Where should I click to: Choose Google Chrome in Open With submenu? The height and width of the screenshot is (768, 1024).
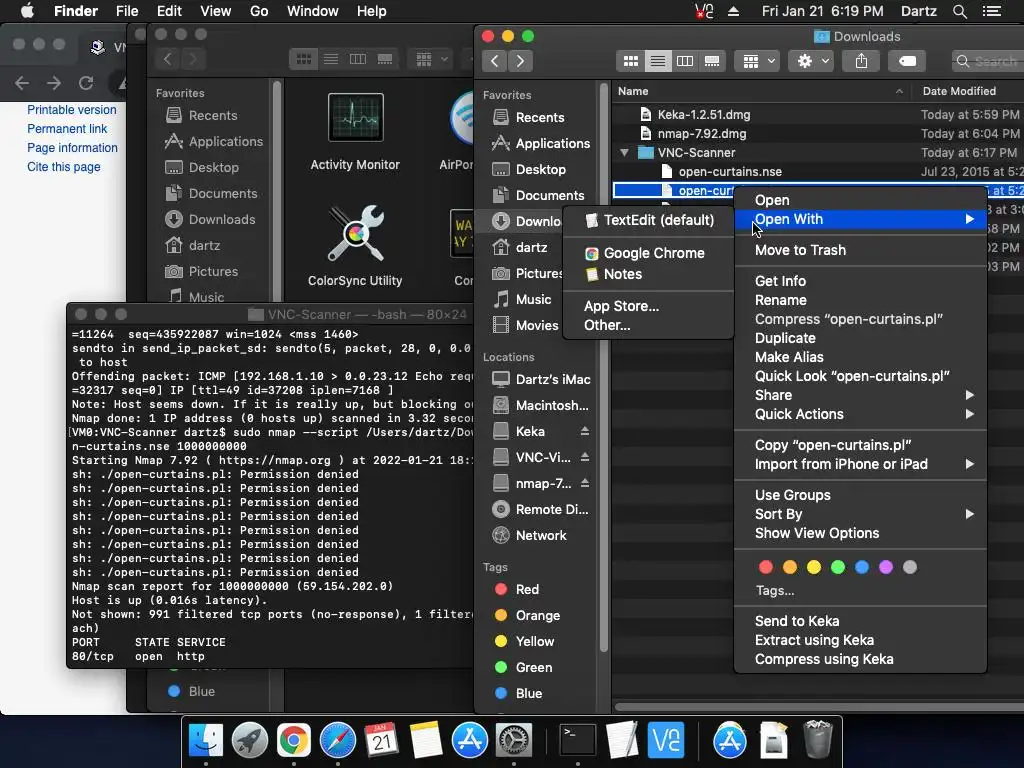tap(648, 253)
